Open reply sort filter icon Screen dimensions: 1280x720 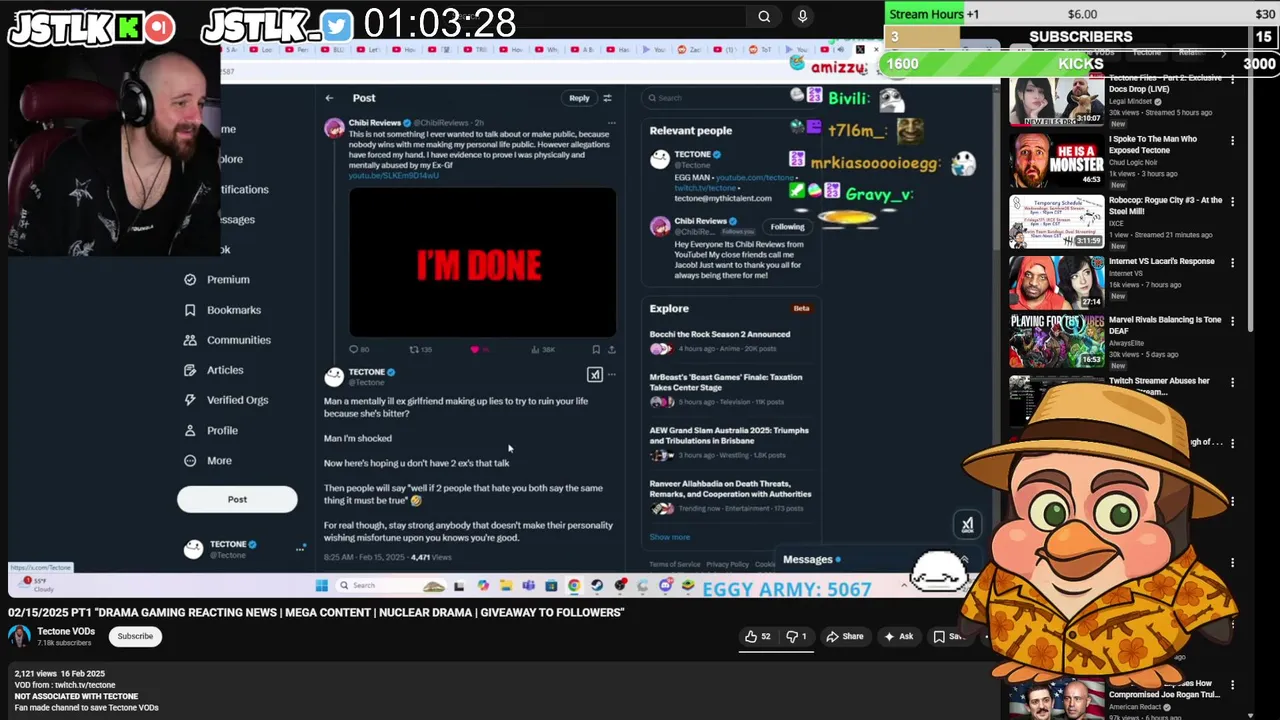click(x=607, y=98)
